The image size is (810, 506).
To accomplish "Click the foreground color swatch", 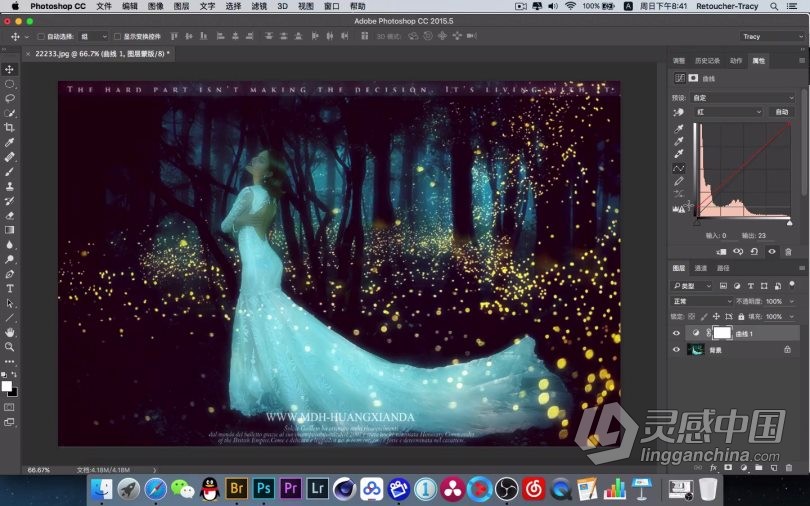I will click(x=6, y=386).
